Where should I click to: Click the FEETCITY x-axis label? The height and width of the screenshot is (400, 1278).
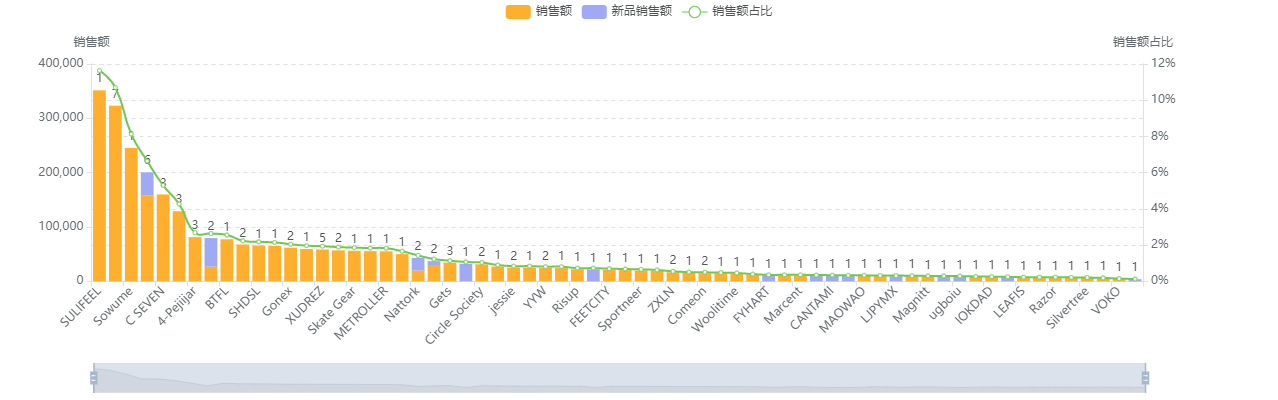pos(591,307)
